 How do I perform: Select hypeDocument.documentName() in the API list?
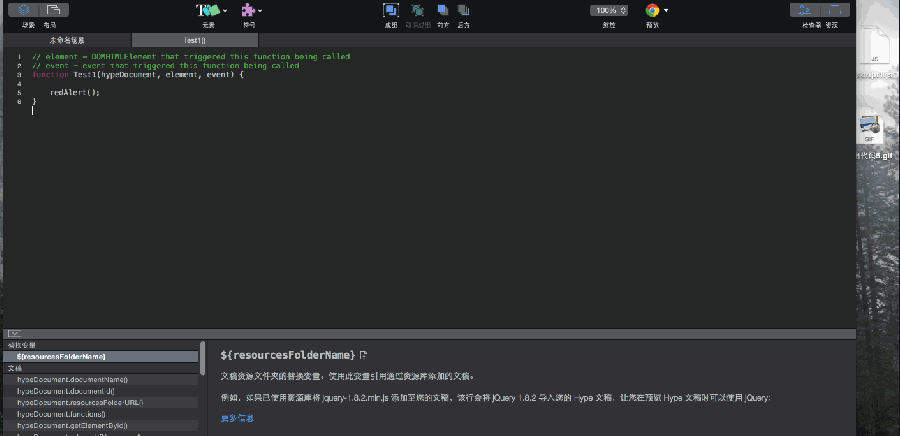pyautogui.click(x=72, y=379)
